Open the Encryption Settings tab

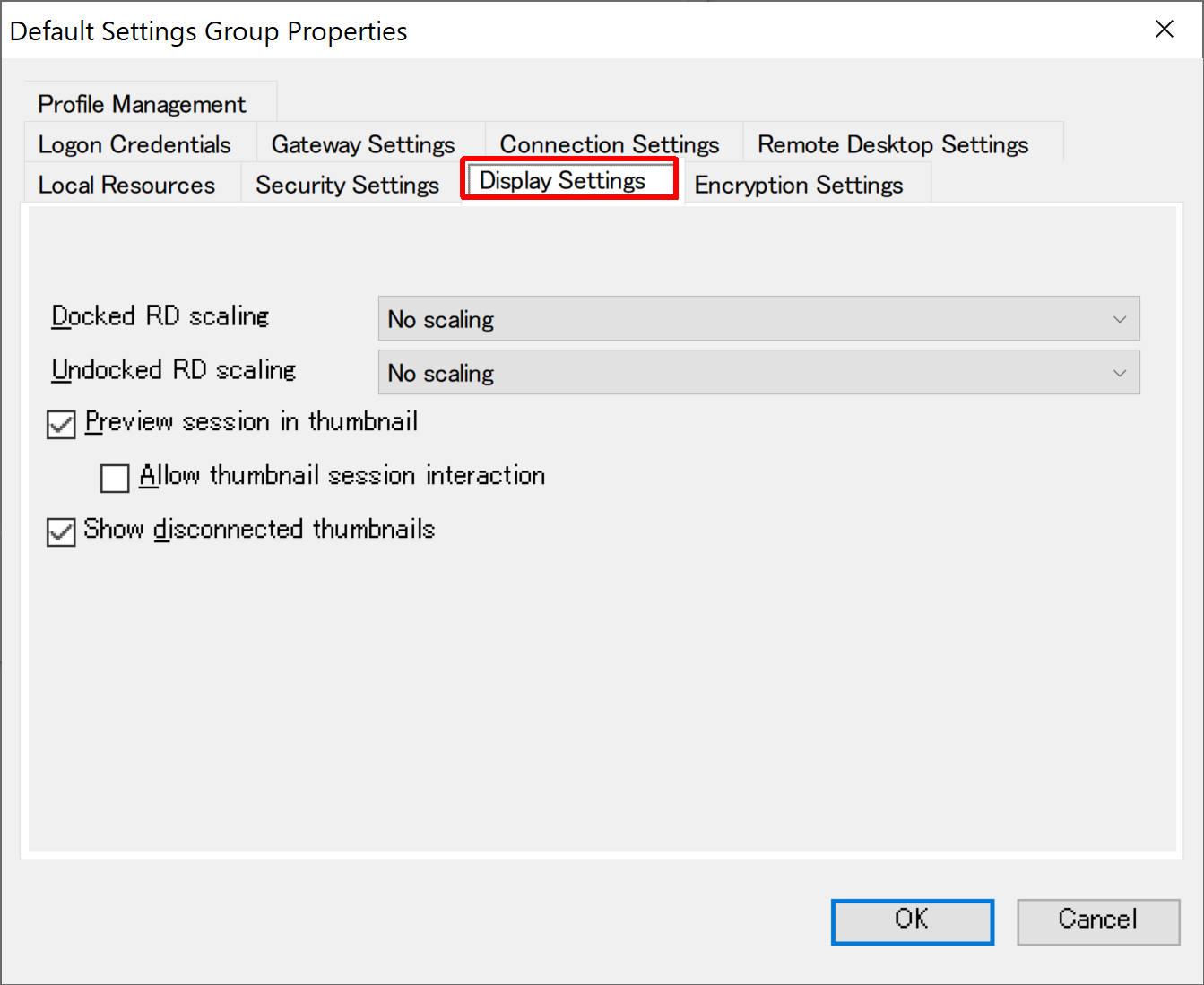[x=807, y=184]
